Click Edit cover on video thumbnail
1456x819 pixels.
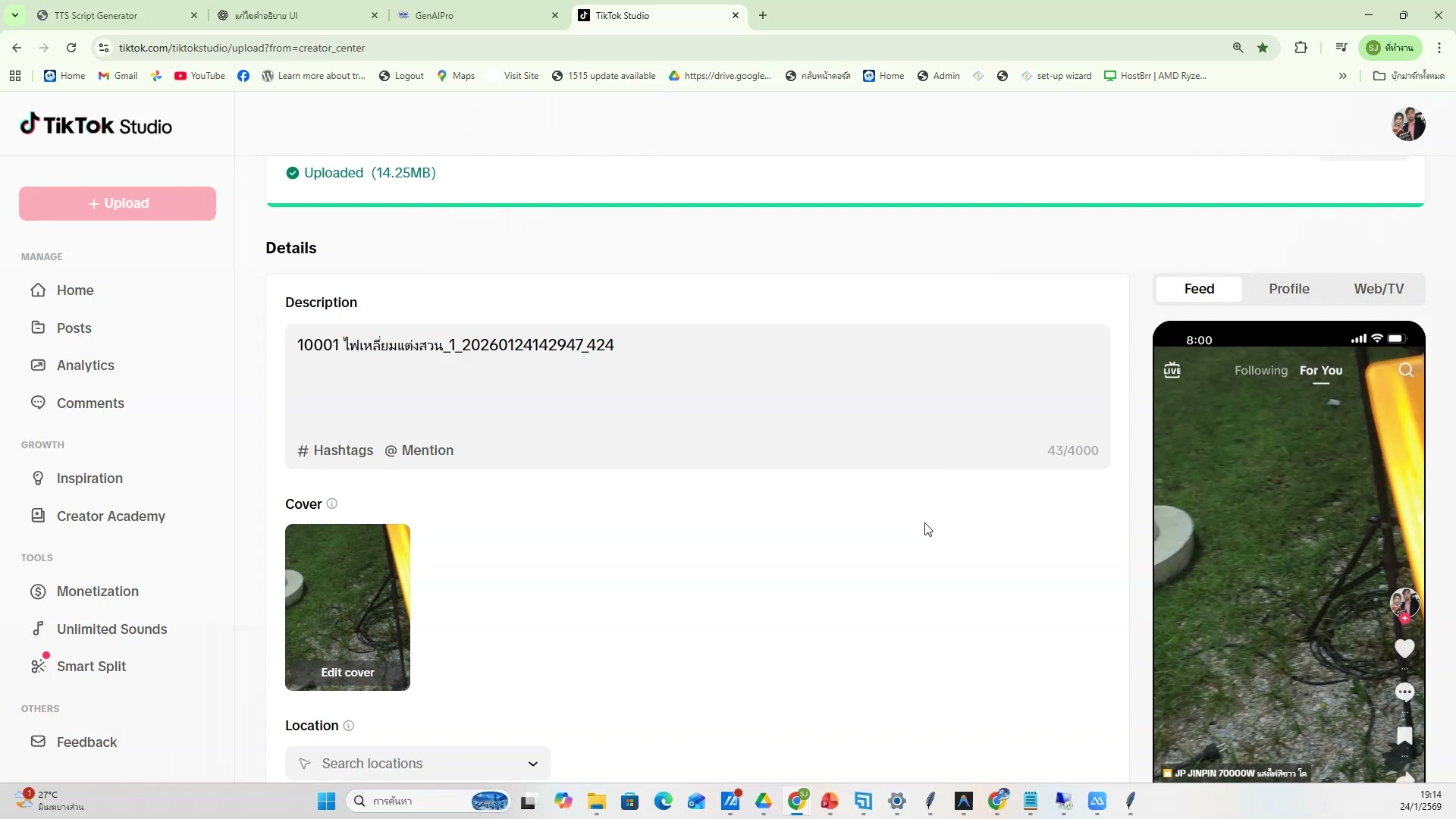347,672
